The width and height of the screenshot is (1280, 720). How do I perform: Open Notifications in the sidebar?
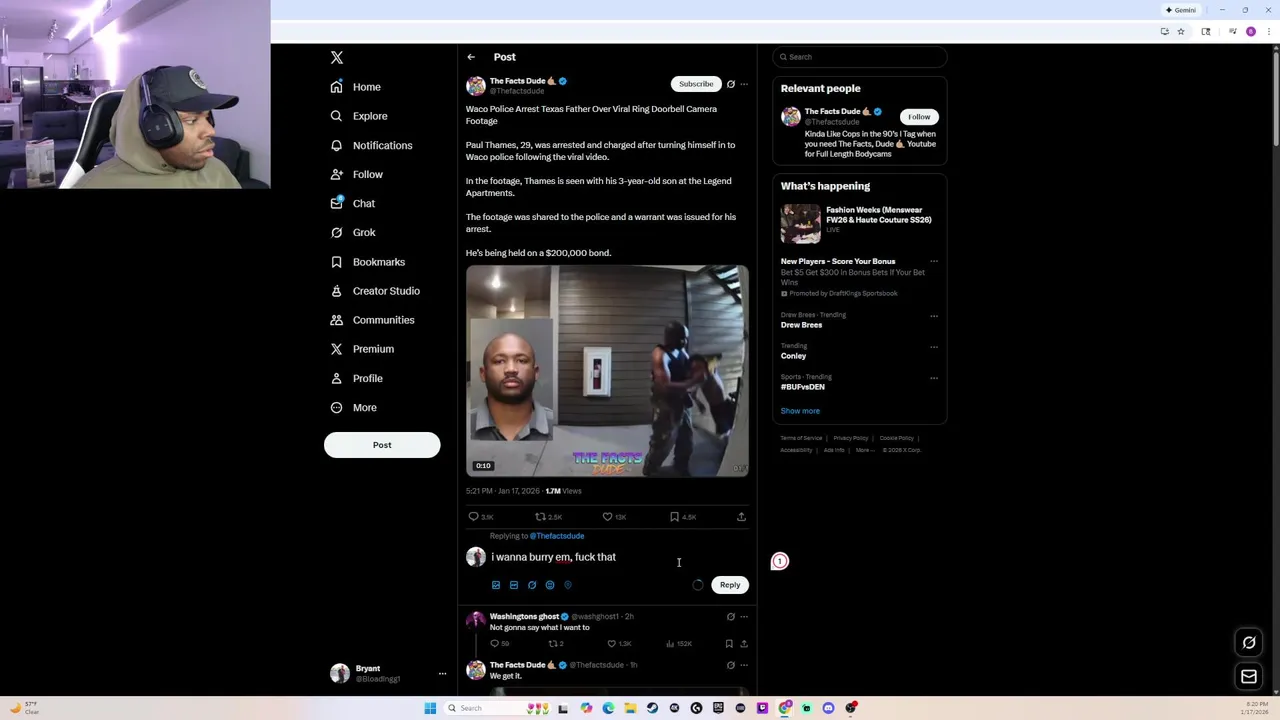point(371,145)
